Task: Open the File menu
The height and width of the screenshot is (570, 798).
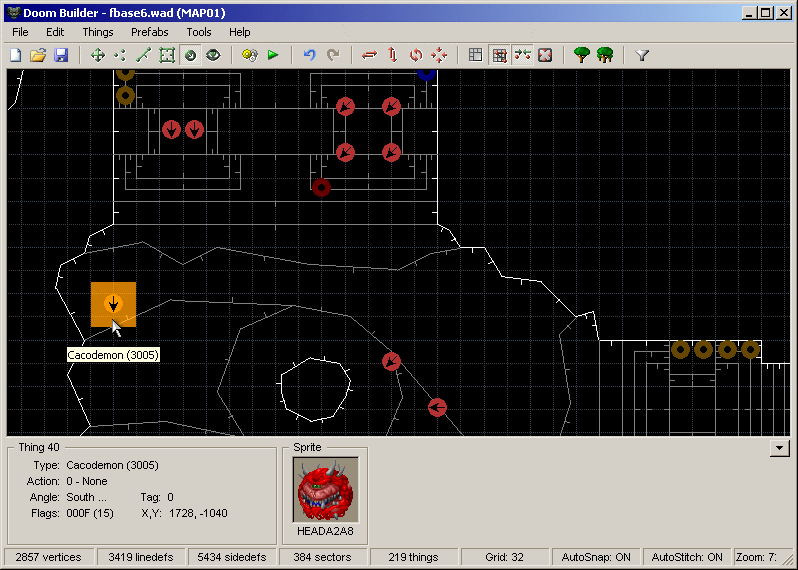Action: [x=20, y=32]
